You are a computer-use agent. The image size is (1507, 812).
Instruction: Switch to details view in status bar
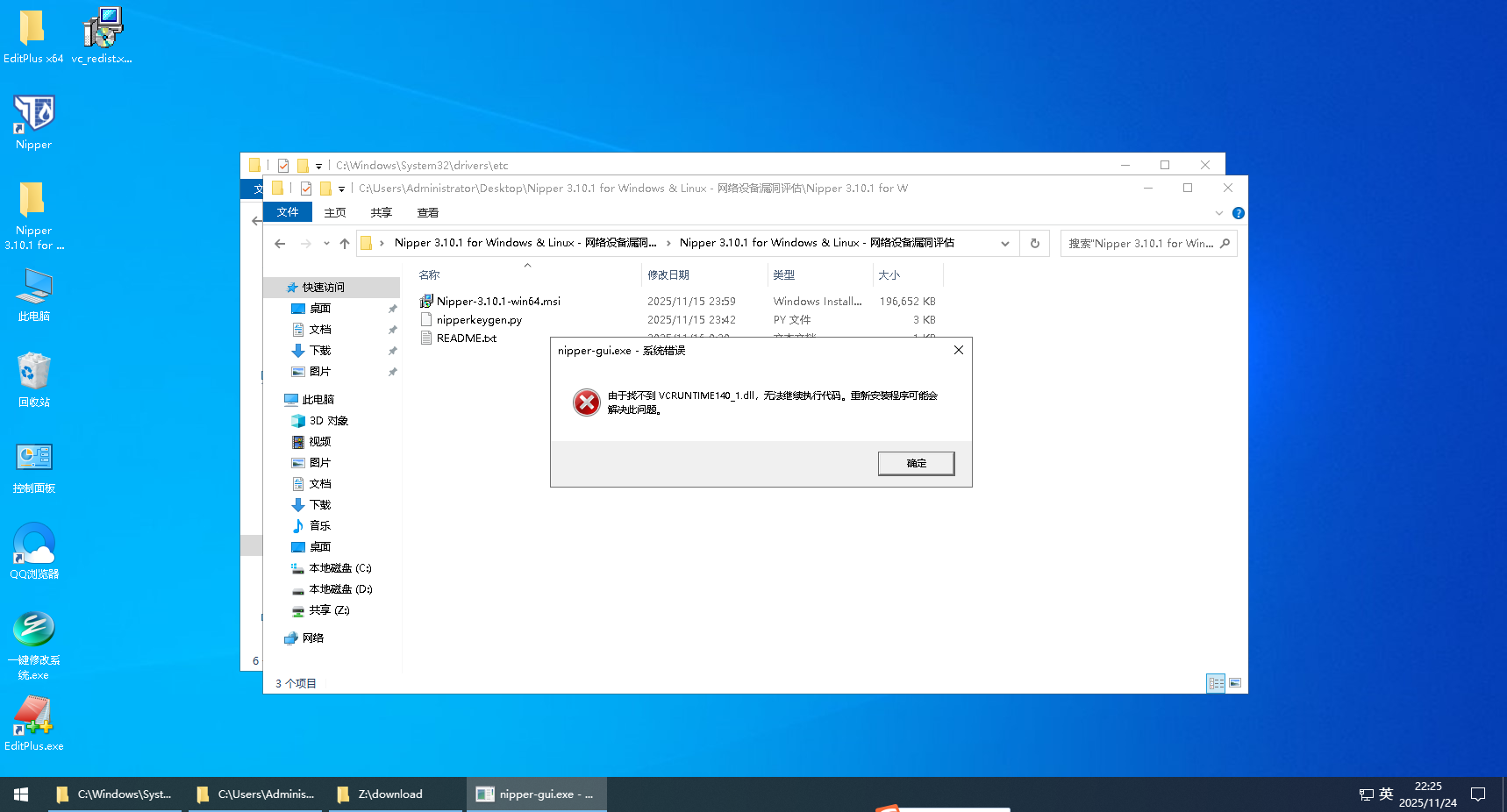pyautogui.click(x=1216, y=683)
